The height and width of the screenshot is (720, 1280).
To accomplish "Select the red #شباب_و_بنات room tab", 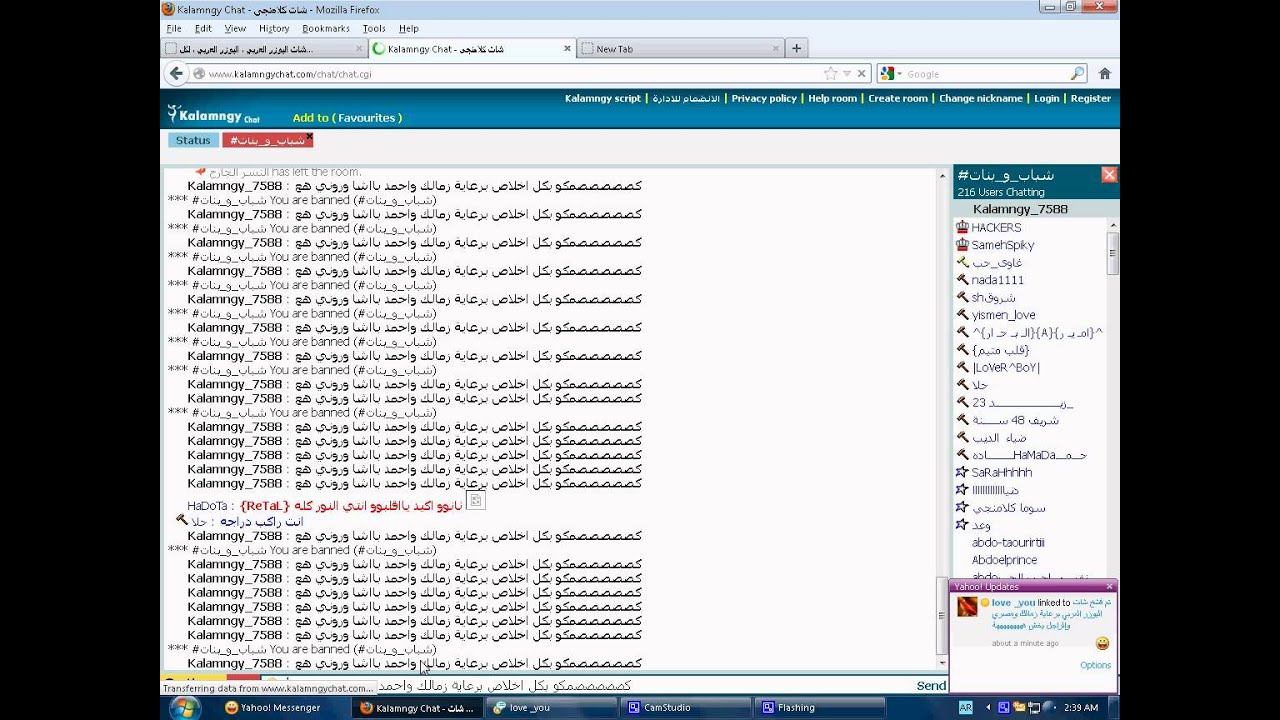I will point(267,140).
